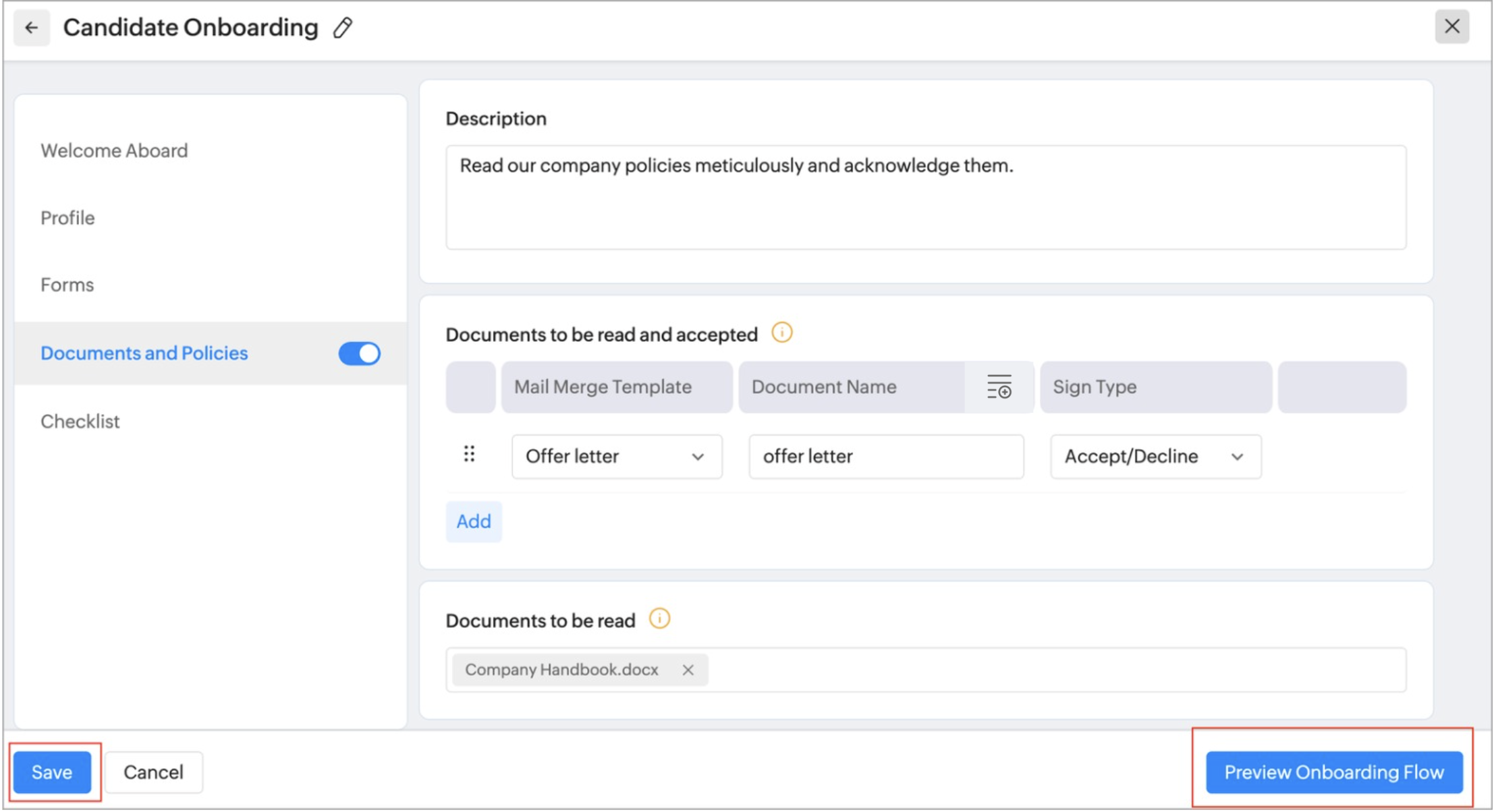Image resolution: width=1494 pixels, height=812 pixels.
Task: Edit the Candidate Onboarding title pencil icon
Action: 343,28
